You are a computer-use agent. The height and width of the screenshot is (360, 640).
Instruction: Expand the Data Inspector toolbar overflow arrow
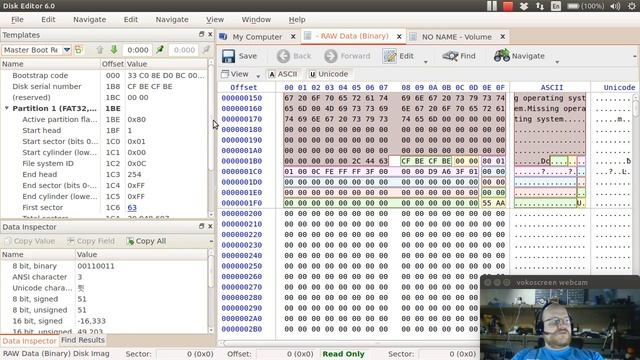[211, 241]
